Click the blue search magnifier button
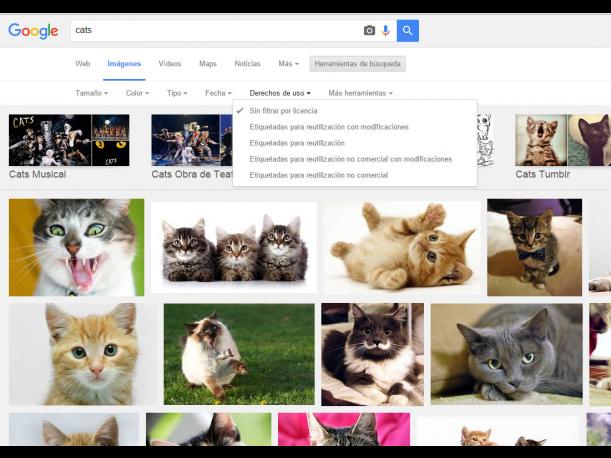This screenshot has width=611, height=458. point(408,30)
